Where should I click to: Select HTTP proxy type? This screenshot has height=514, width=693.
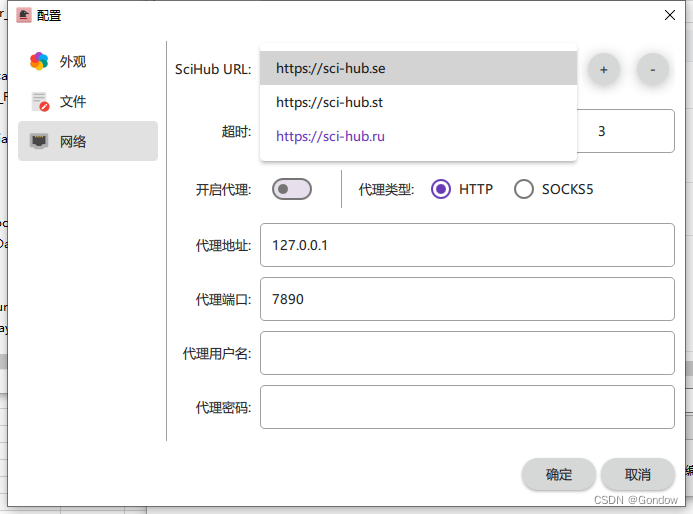click(441, 189)
